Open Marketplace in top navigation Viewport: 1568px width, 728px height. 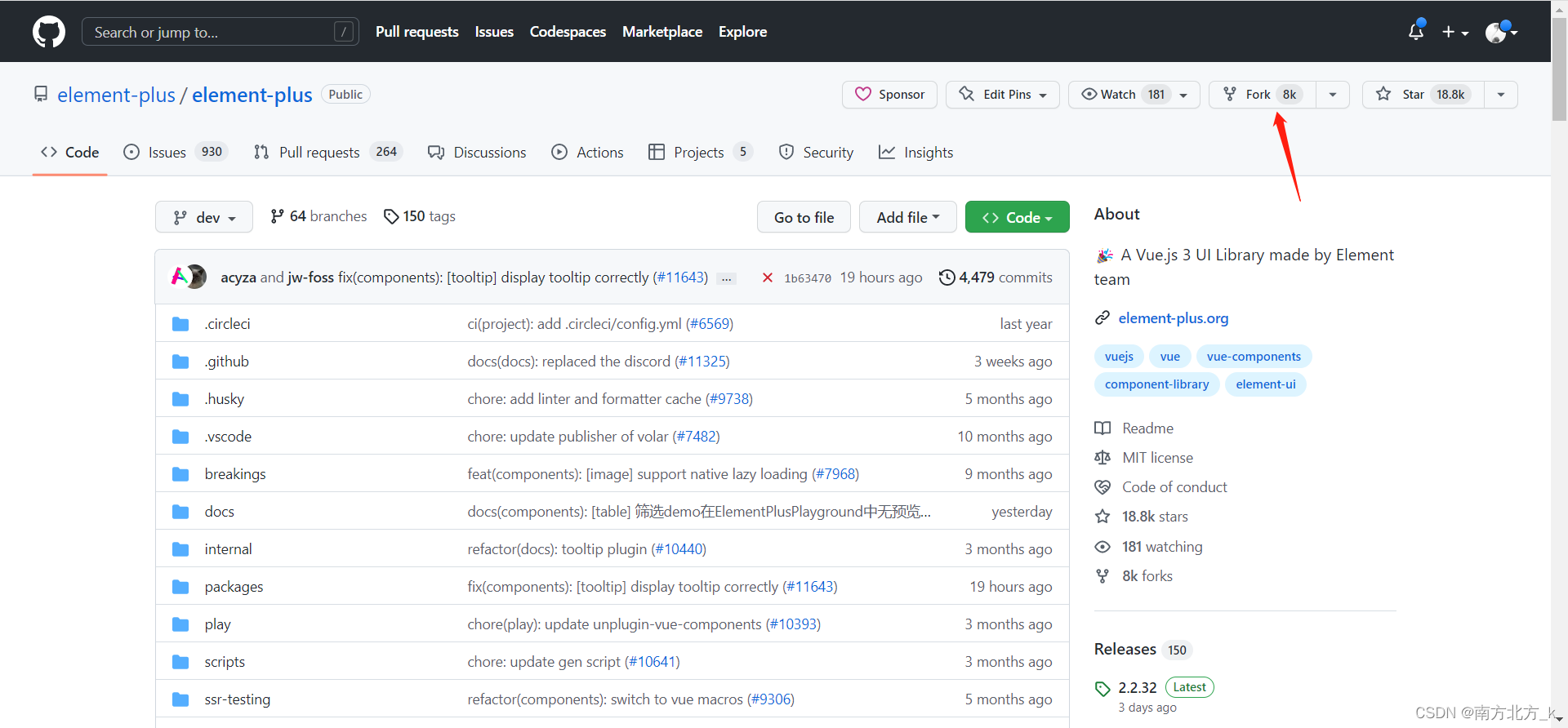coord(662,32)
